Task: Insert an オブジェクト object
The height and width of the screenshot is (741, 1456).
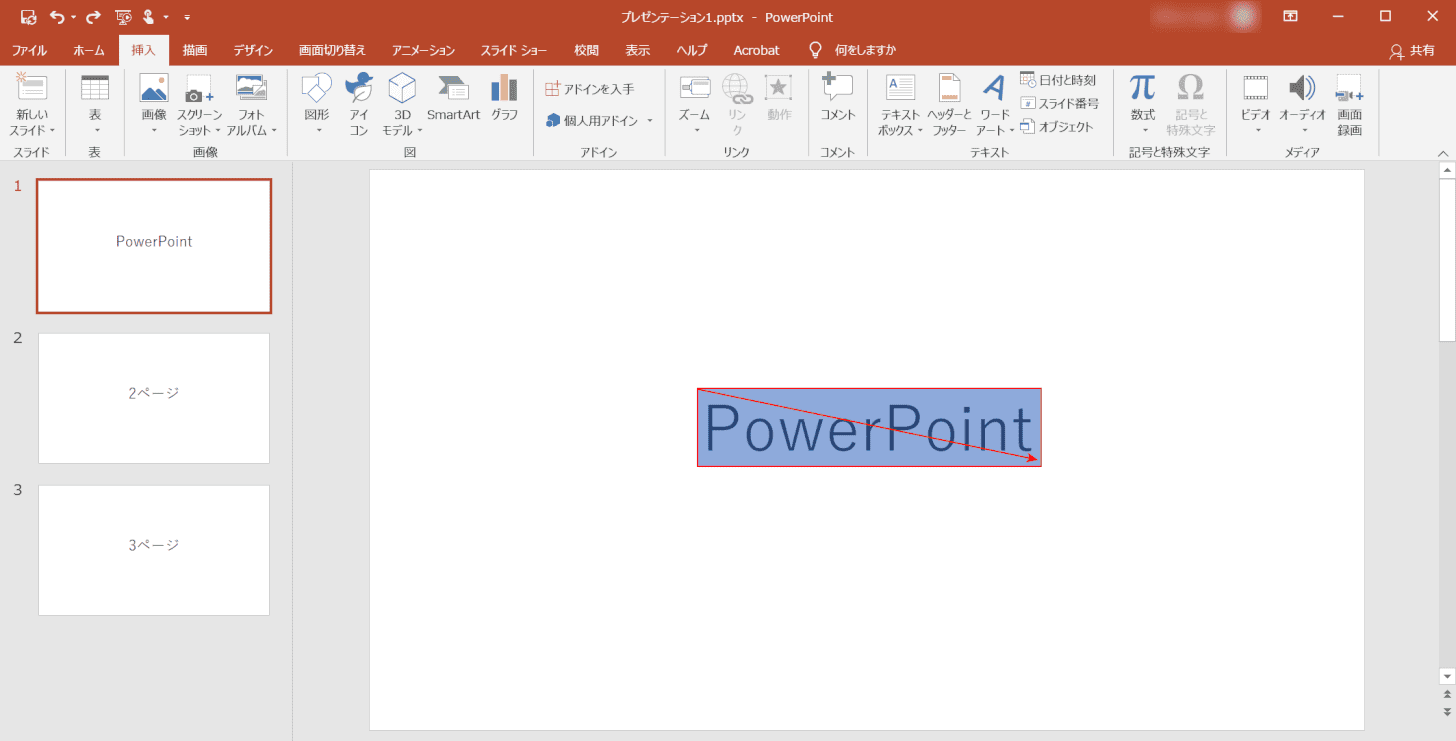Action: click(x=1057, y=127)
